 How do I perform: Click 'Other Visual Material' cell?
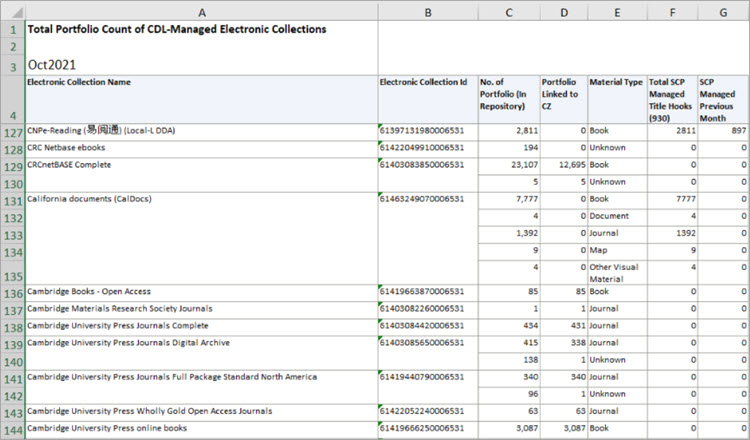[x=618, y=273]
